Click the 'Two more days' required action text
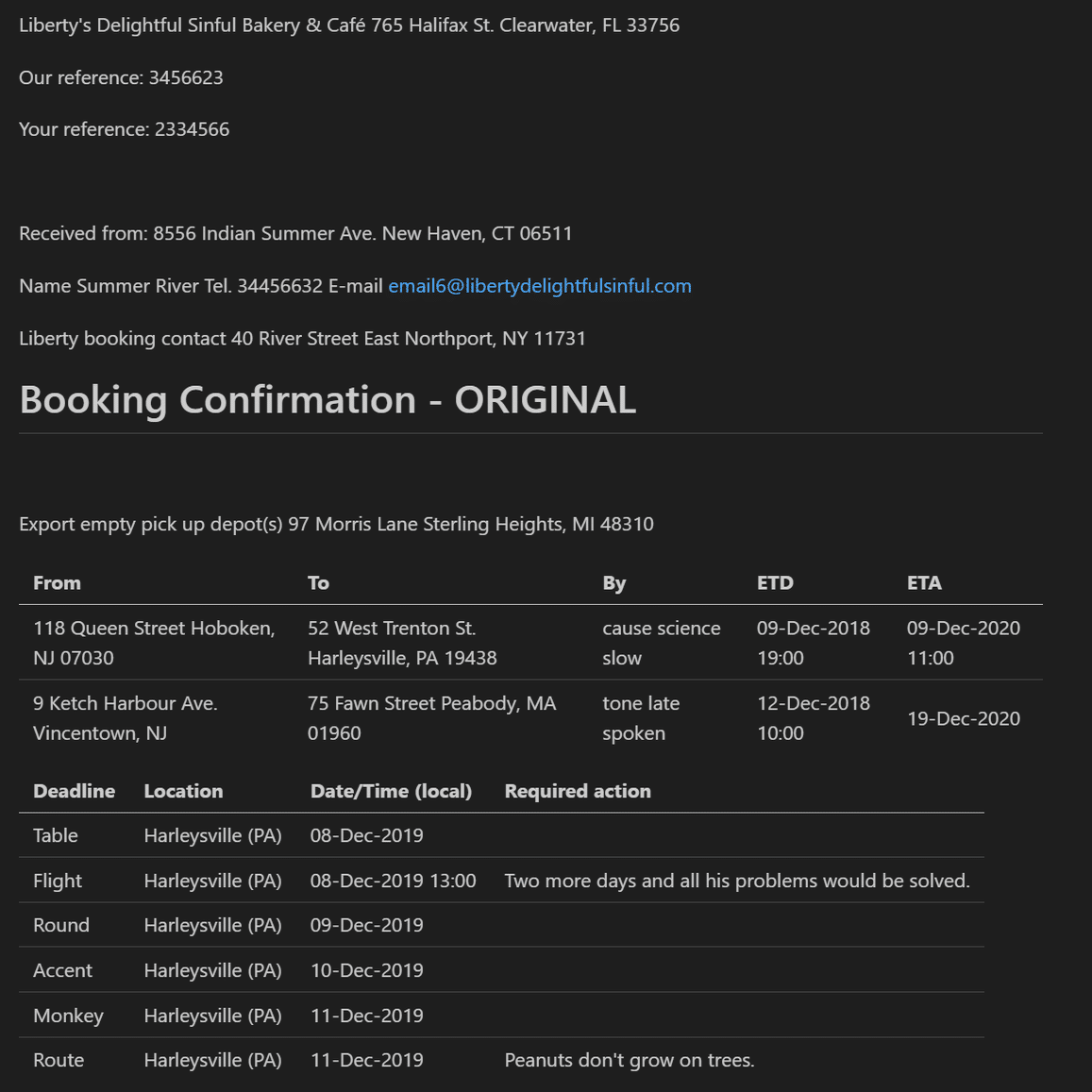The height and width of the screenshot is (1092, 1092). click(x=736, y=881)
